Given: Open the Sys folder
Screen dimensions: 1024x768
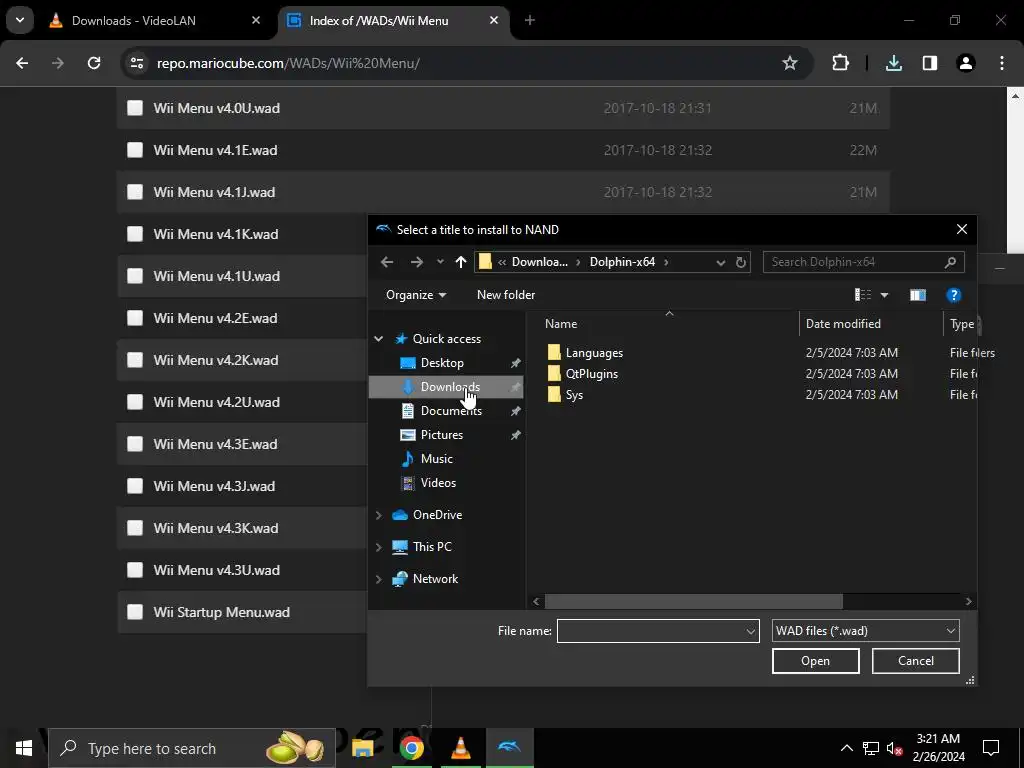Looking at the screenshot, I should [x=574, y=394].
